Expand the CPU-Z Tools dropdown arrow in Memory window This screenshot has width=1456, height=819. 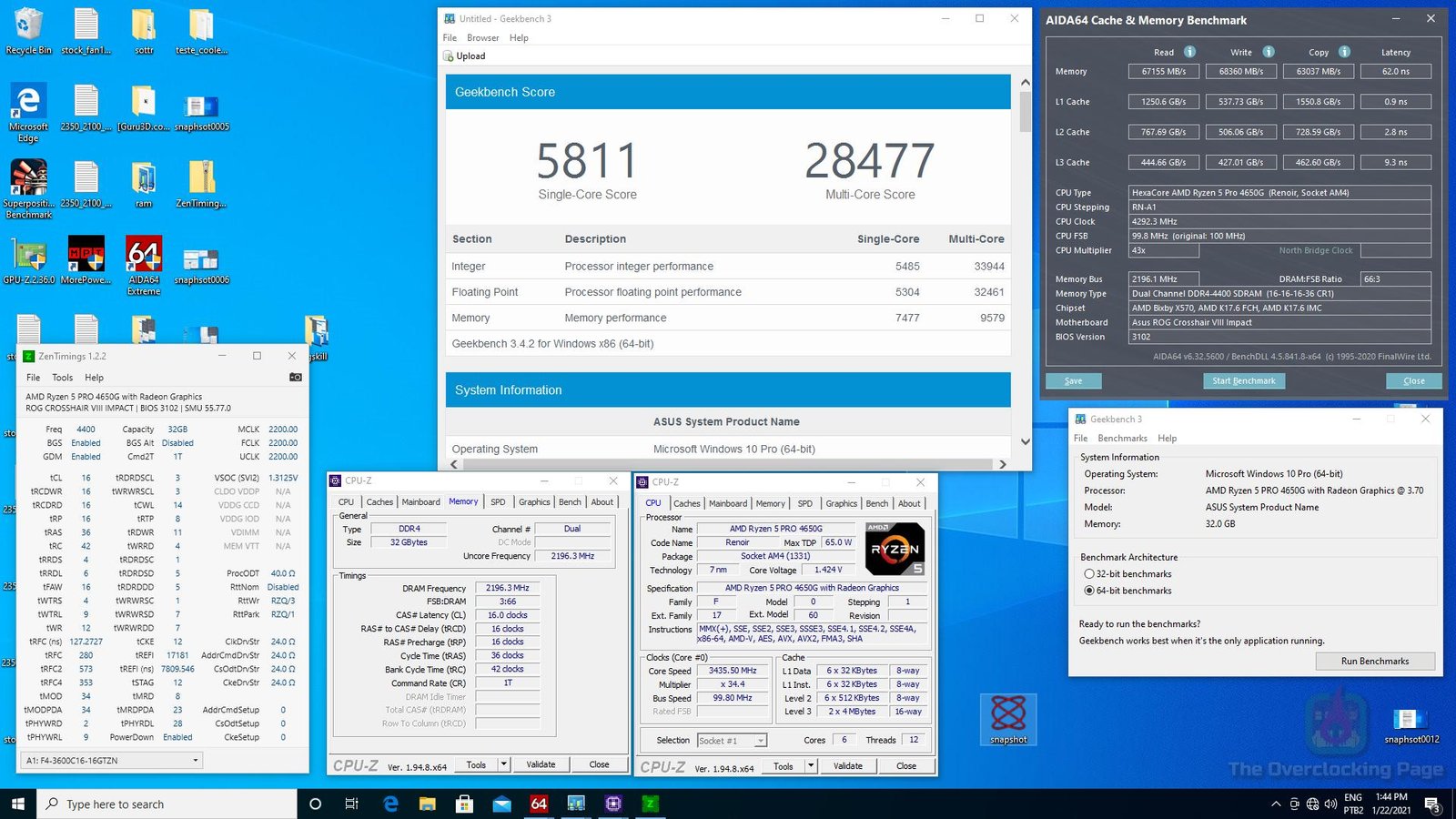[503, 764]
